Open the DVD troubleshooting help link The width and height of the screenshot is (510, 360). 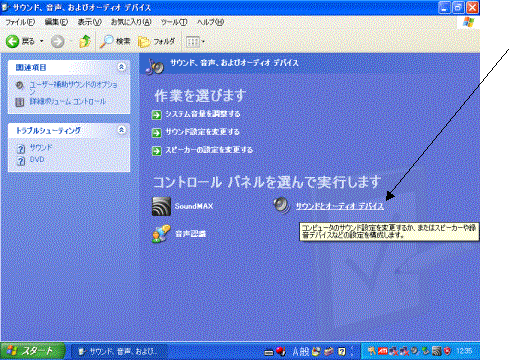37,160
